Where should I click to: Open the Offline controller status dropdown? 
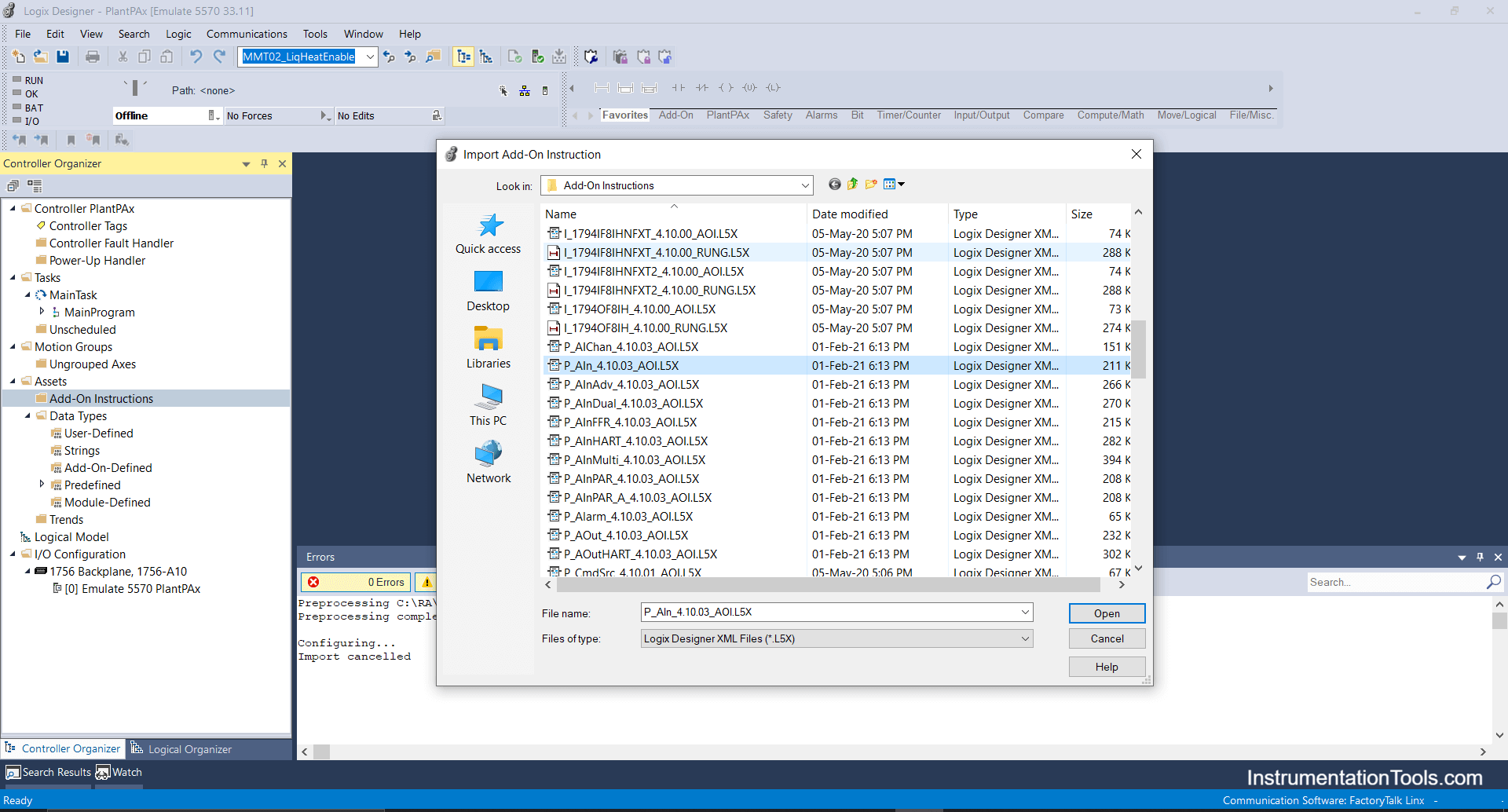(213, 115)
